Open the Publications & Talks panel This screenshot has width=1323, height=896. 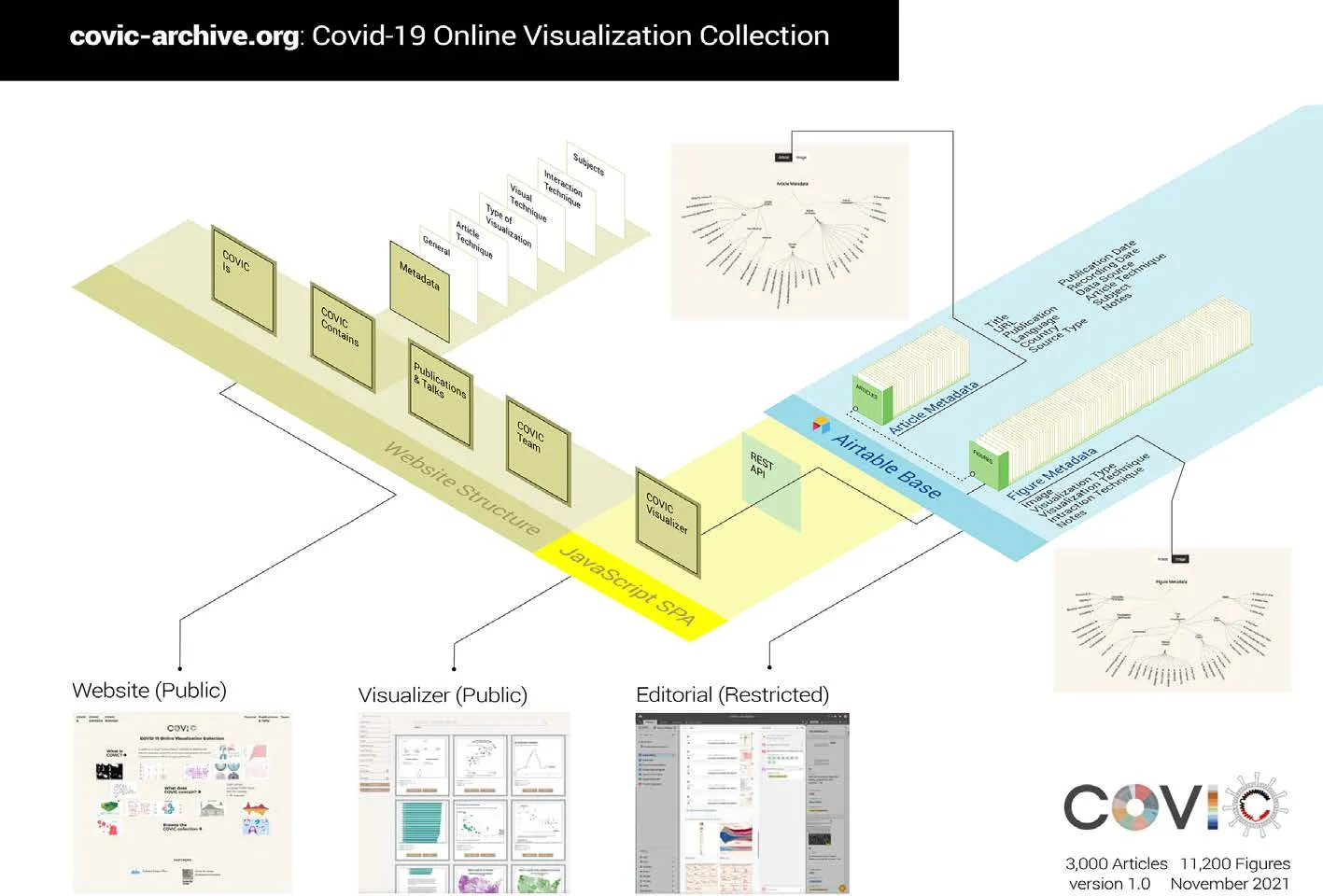[x=441, y=394]
